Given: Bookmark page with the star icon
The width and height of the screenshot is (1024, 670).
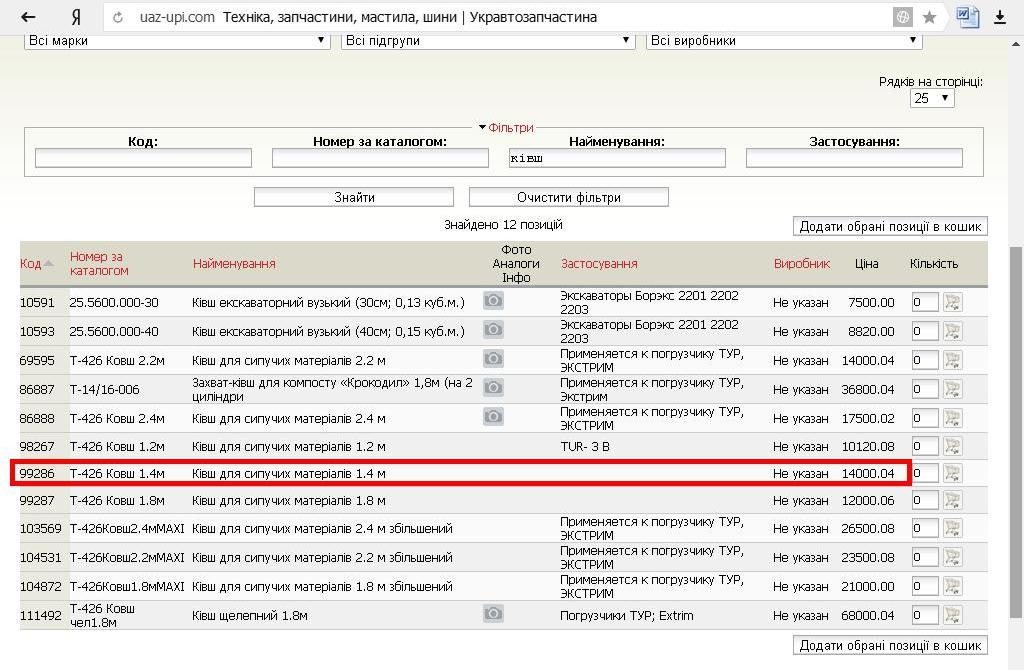Looking at the screenshot, I should click(929, 17).
